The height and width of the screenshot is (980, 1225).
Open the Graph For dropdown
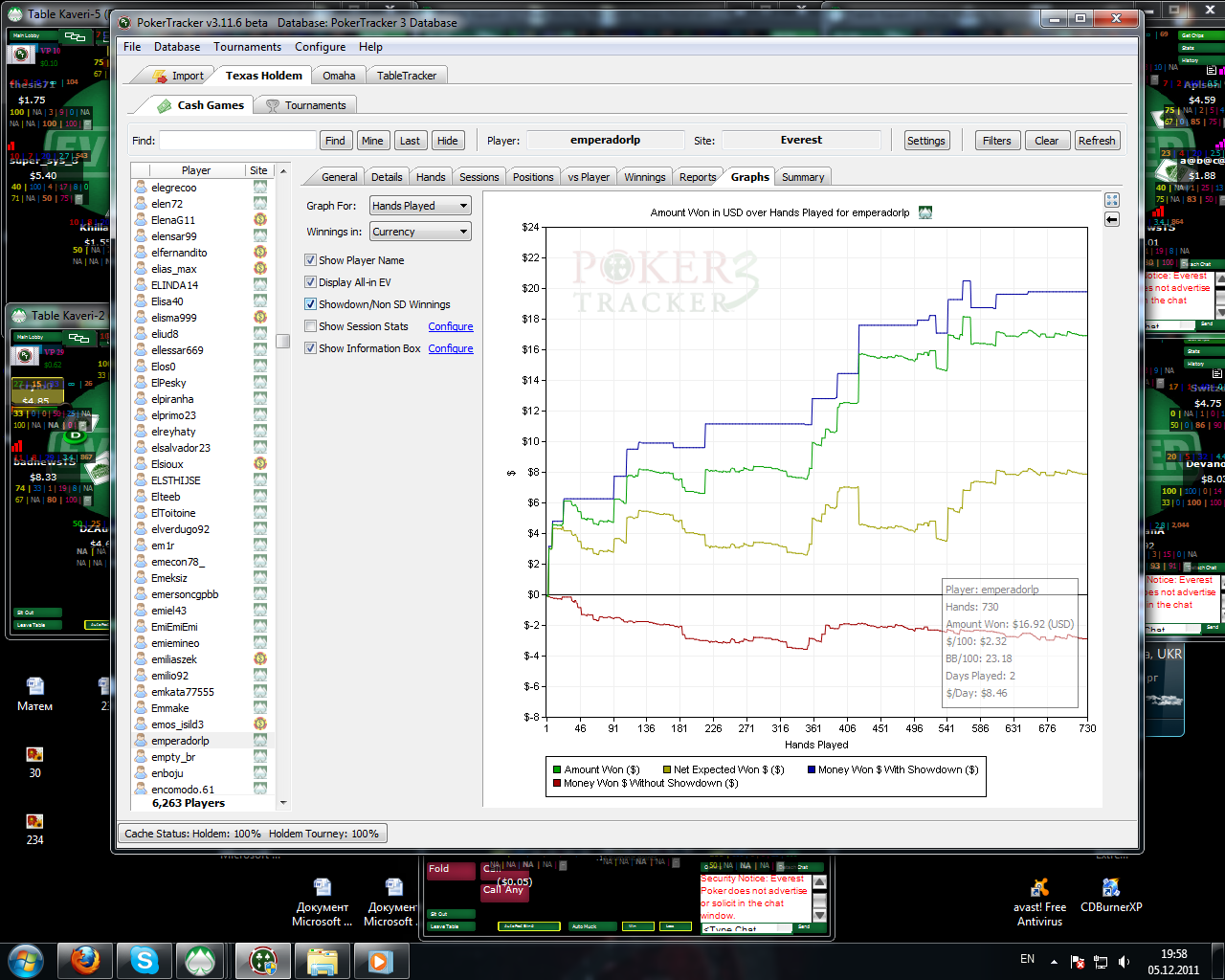[421, 206]
